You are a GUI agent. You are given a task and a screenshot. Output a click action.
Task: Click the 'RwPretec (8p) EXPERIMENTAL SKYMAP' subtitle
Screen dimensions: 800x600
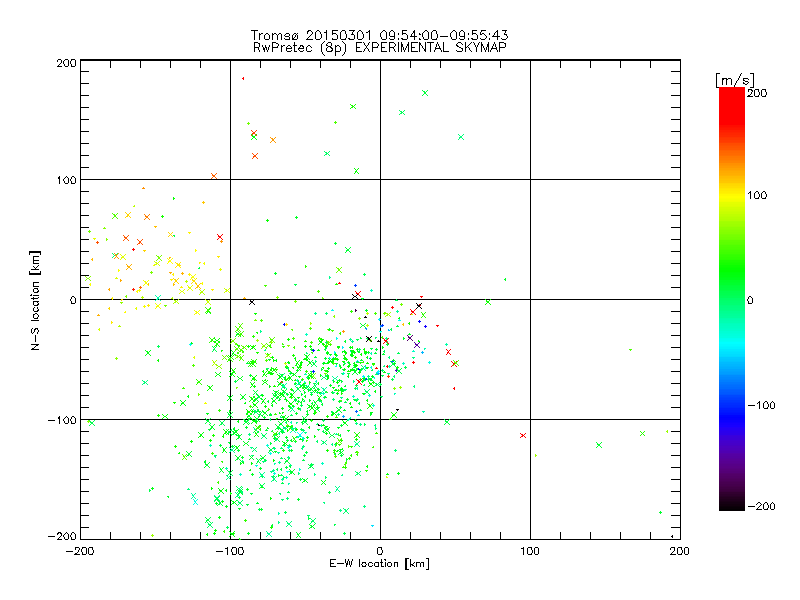380,48
